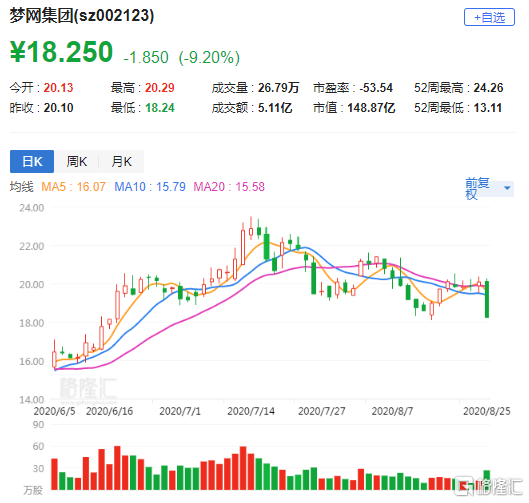This screenshot has width=529, height=503.
Task: Click the percent change (-9.20%)
Action: (x=209, y=57)
